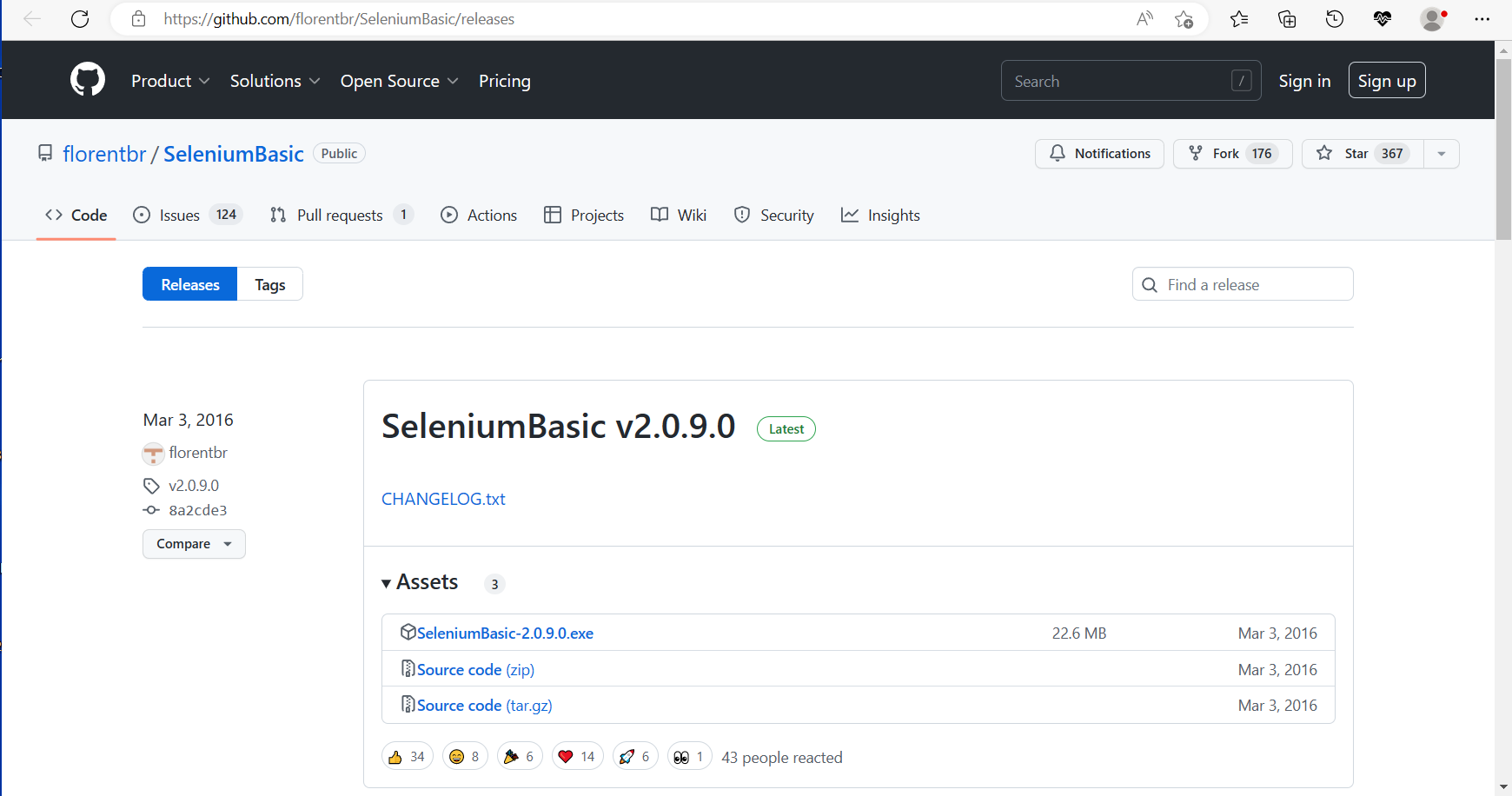Open the Projects tab
The height and width of the screenshot is (796, 1512).
point(584,215)
